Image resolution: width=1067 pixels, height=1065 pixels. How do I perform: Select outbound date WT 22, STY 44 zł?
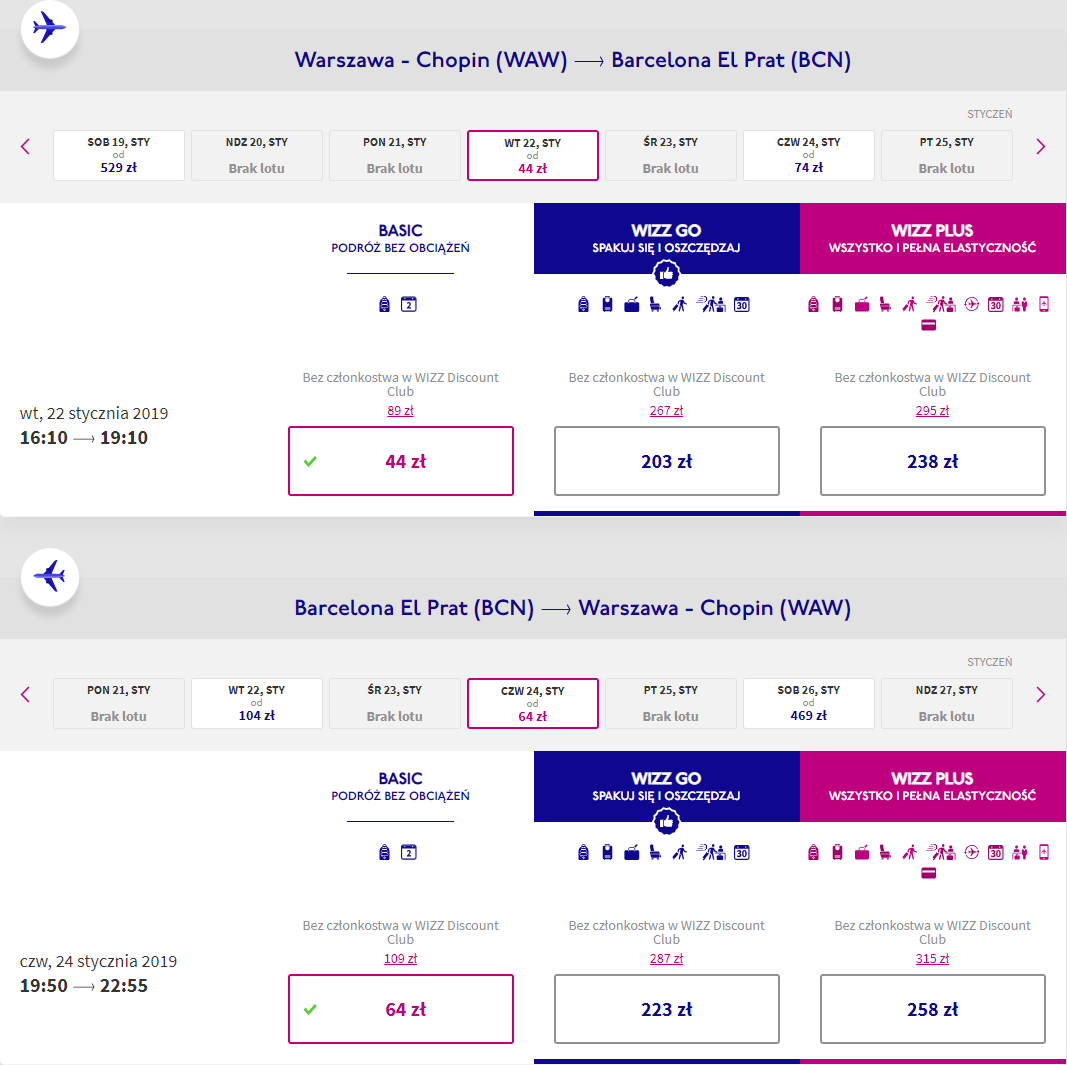pyautogui.click(x=533, y=155)
